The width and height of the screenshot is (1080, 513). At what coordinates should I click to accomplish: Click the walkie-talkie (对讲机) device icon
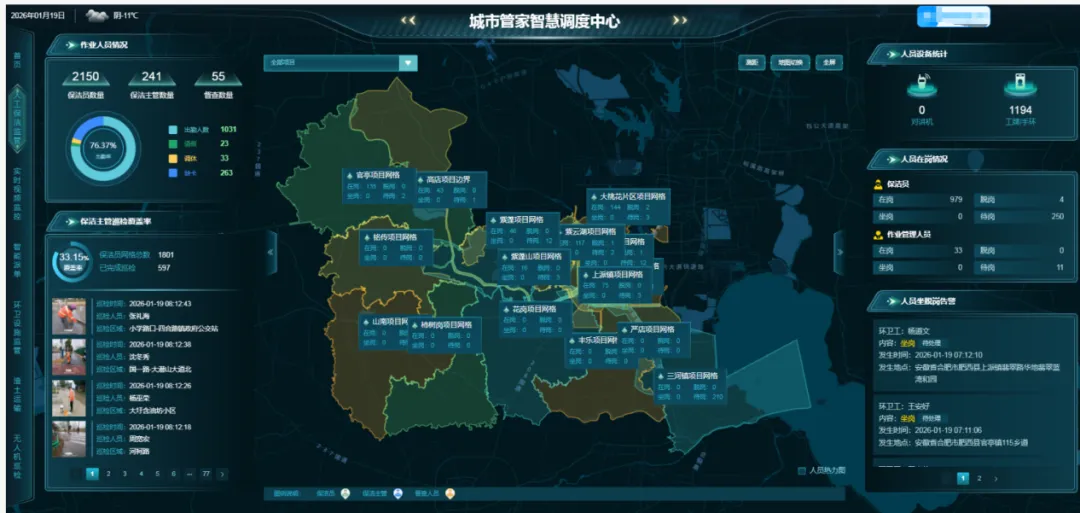click(x=921, y=86)
